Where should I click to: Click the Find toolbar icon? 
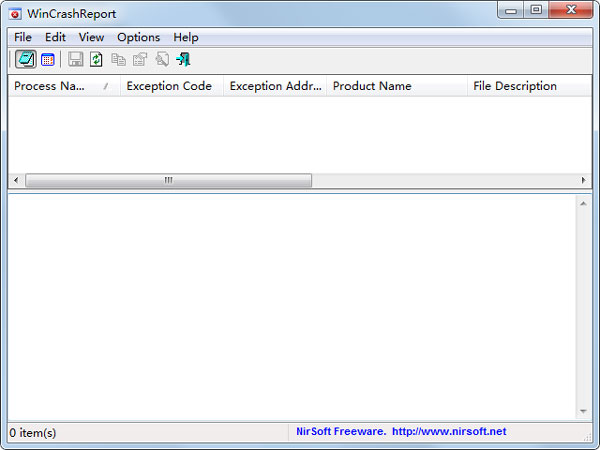162,60
